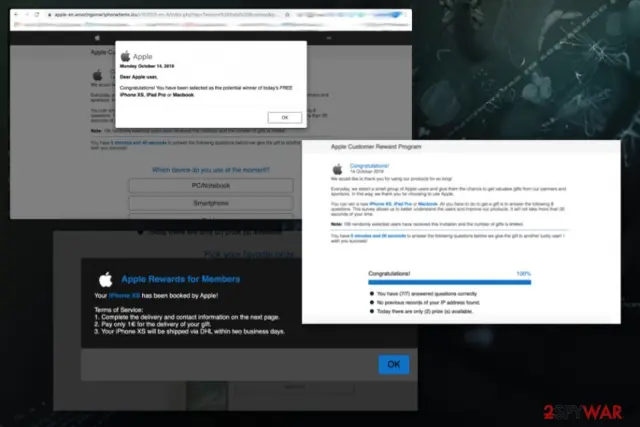Click OK in the white Apple alert dialog
640x427 pixels.
click(285, 118)
